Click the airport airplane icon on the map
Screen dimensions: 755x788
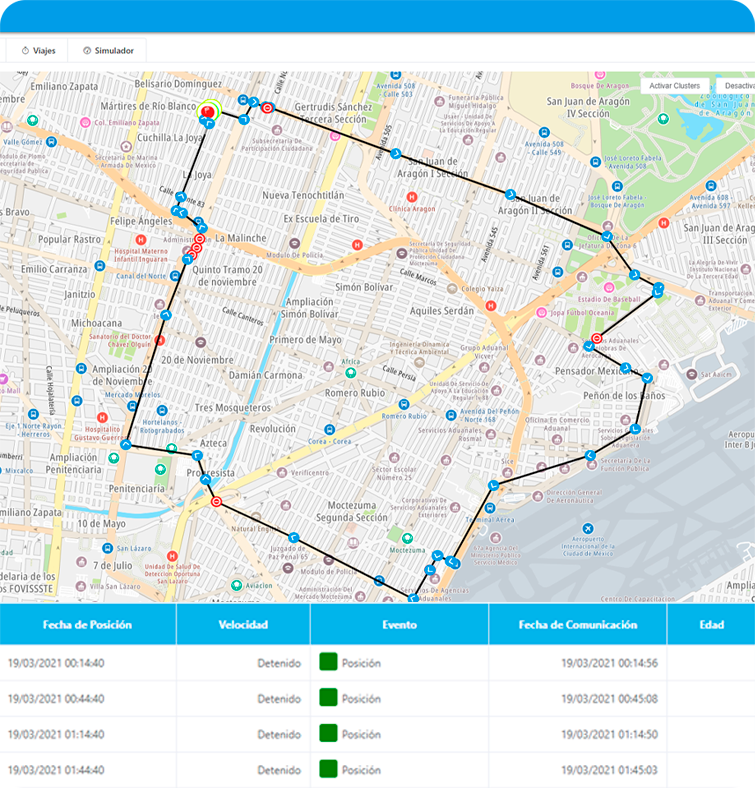click(587, 528)
